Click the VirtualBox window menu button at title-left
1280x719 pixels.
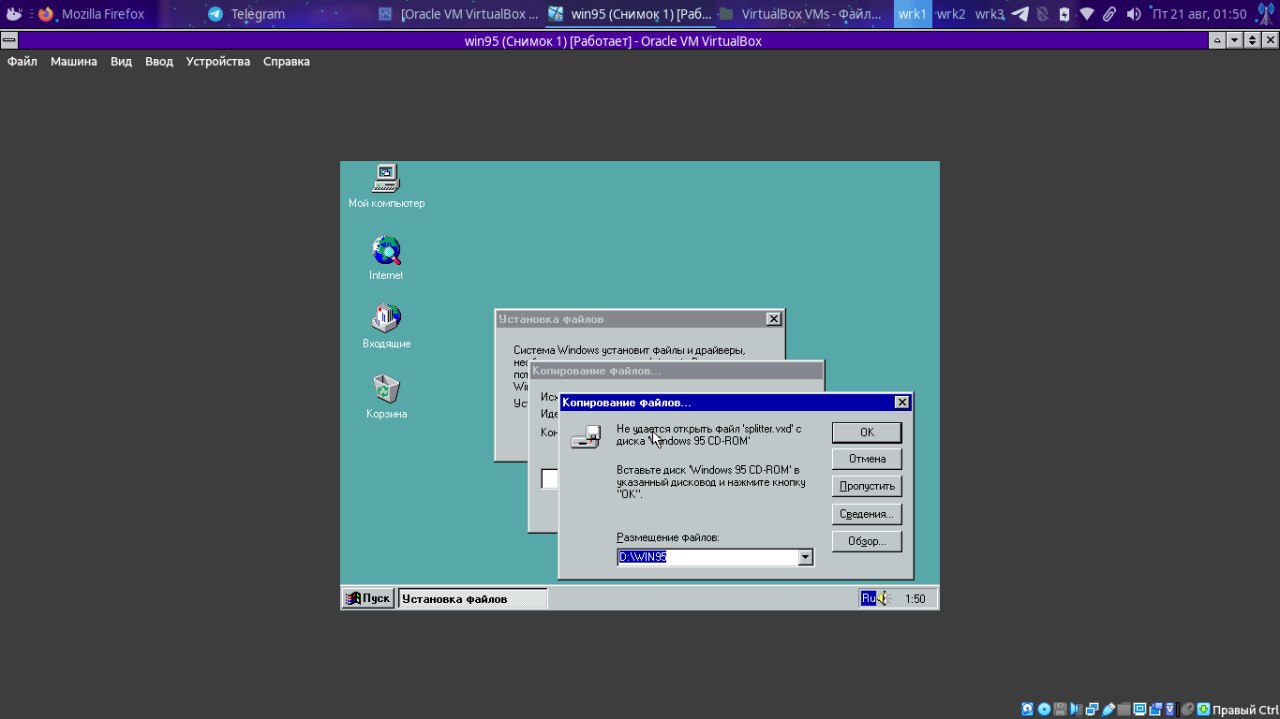pos(8,41)
